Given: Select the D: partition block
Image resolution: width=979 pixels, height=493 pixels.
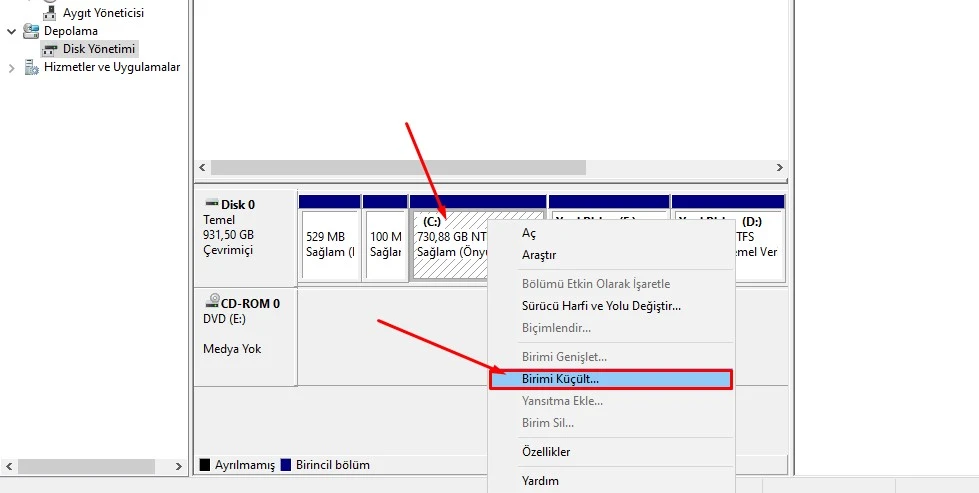Looking at the screenshot, I should [759, 245].
